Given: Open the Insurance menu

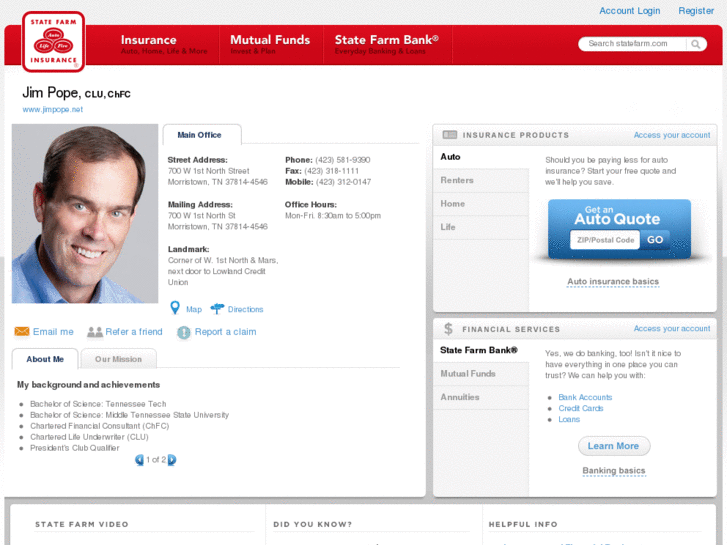Looking at the screenshot, I should [x=164, y=45].
